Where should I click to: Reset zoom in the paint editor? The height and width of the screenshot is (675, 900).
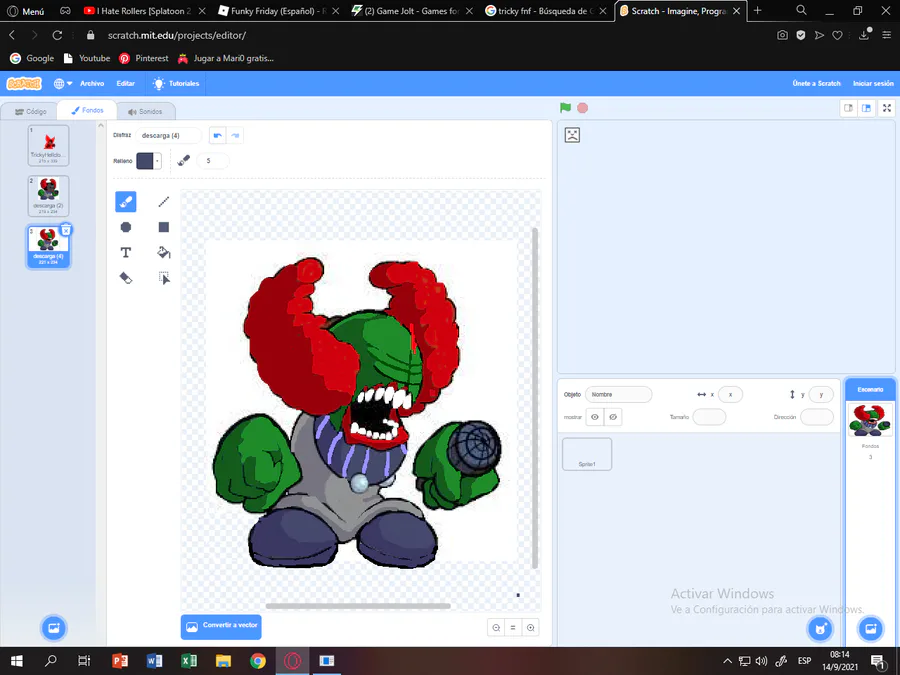[513, 627]
